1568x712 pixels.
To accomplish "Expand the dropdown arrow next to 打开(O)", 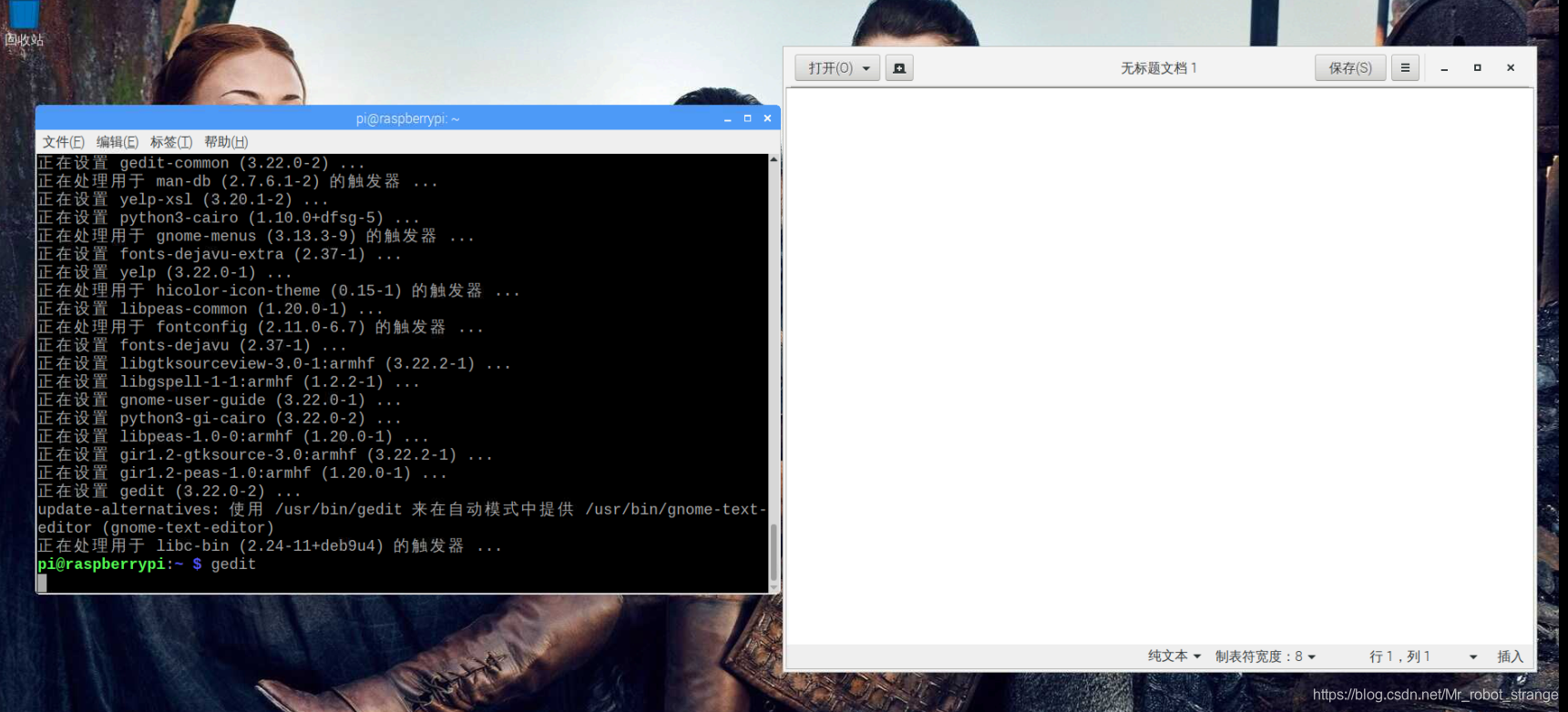I will (866, 68).
